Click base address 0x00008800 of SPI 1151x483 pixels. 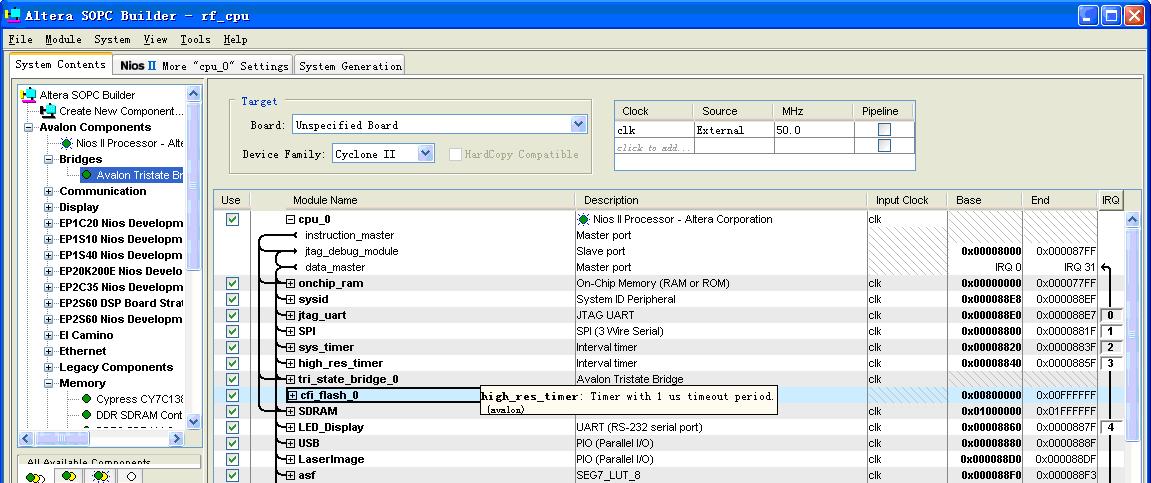click(x=990, y=331)
